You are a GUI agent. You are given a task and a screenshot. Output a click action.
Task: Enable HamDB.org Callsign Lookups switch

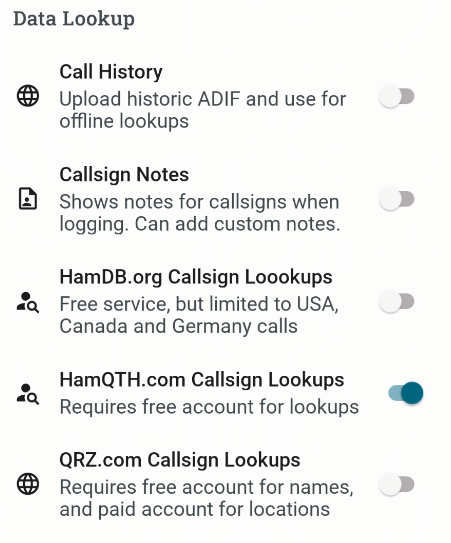[x=397, y=301]
